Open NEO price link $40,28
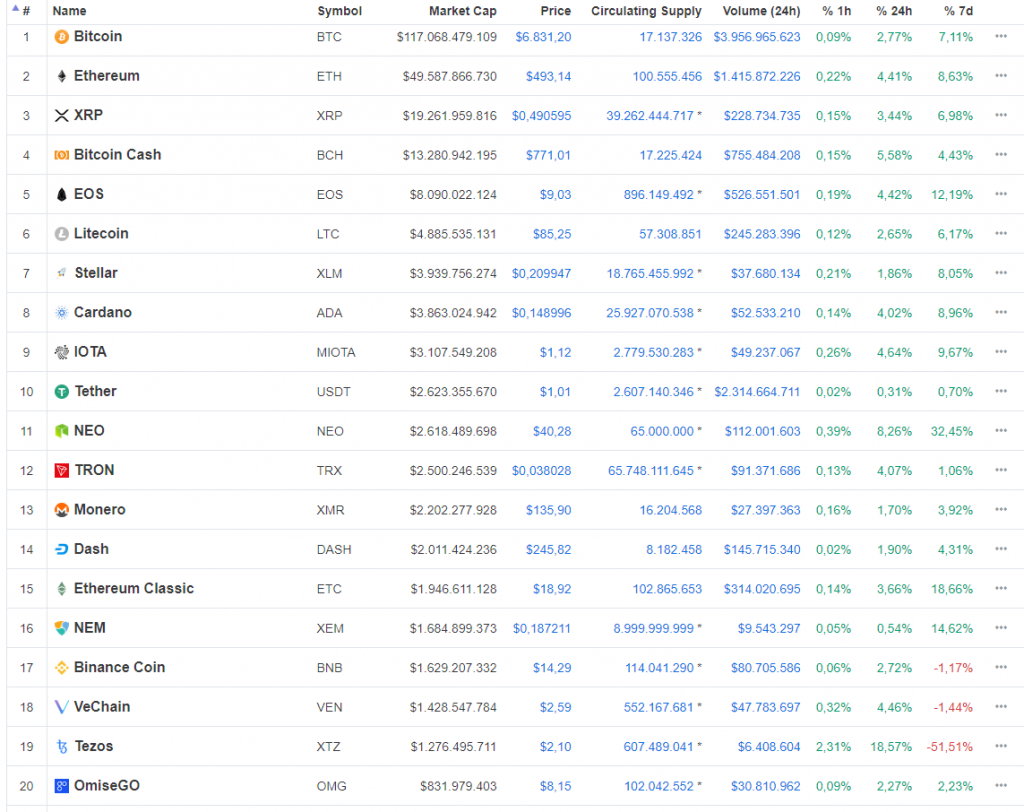The height and width of the screenshot is (812, 1024). point(552,431)
